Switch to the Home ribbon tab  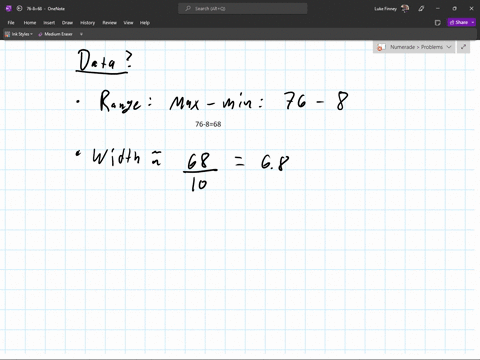click(30, 23)
